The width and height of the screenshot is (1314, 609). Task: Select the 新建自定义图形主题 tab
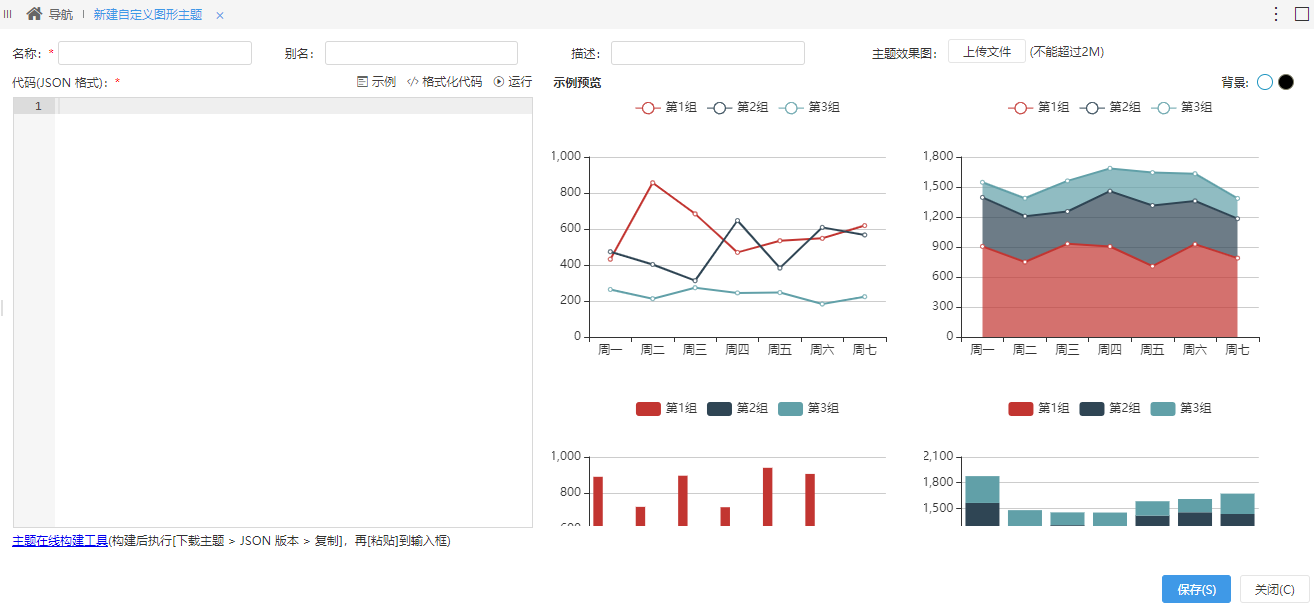(148, 15)
